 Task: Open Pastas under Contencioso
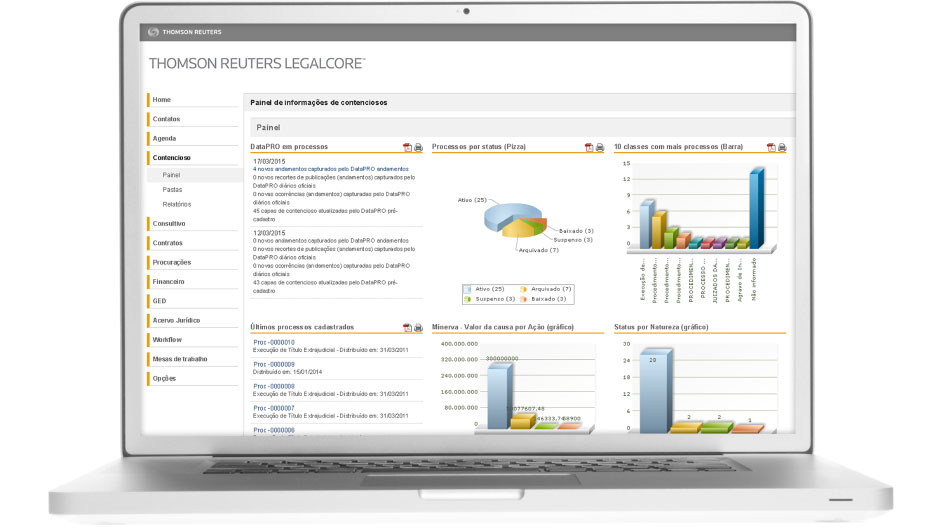click(172, 189)
